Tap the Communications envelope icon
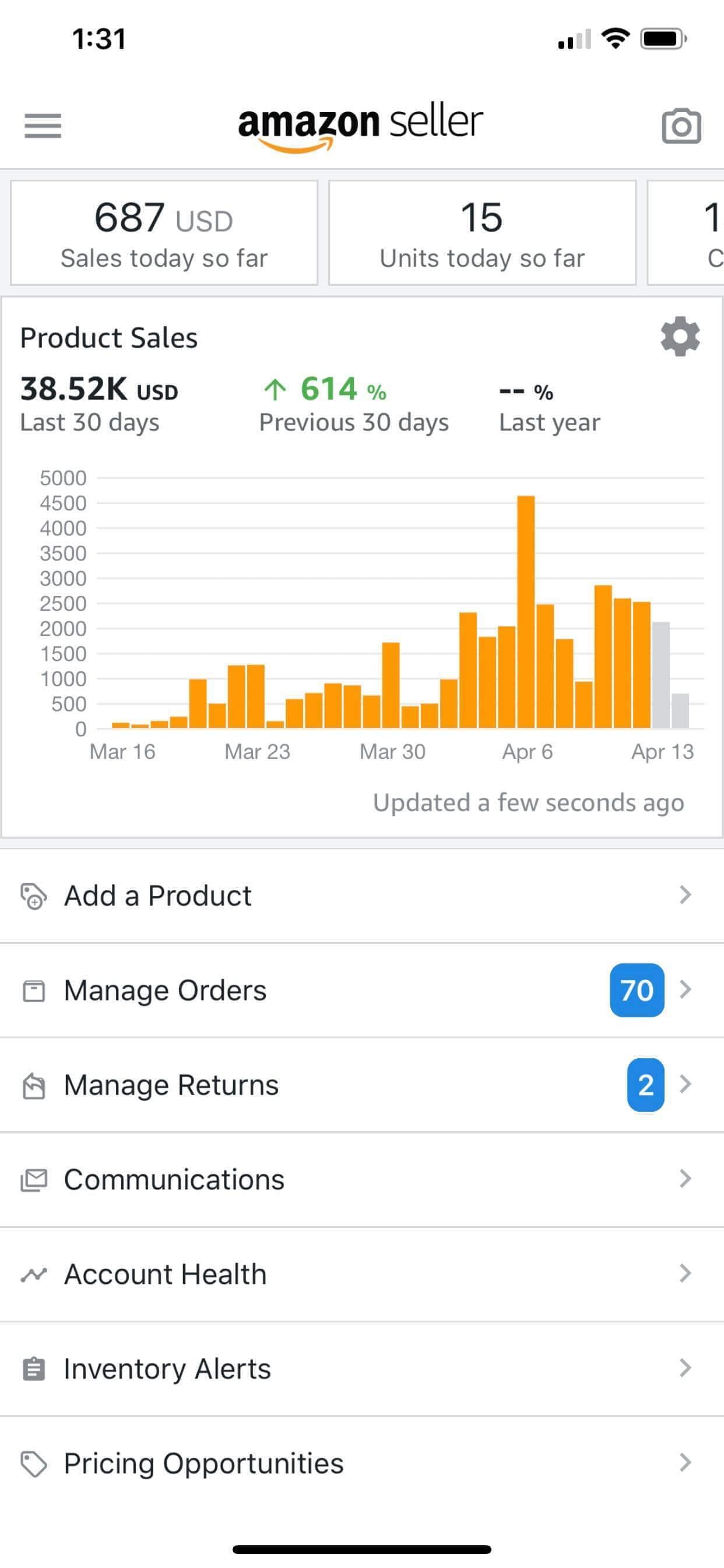 point(33,1179)
